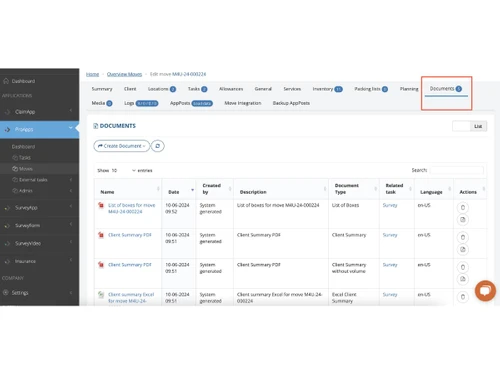This screenshot has height=375, width=500.
Task: Click the PDF icon of List of boxes
Action: click(x=101, y=205)
